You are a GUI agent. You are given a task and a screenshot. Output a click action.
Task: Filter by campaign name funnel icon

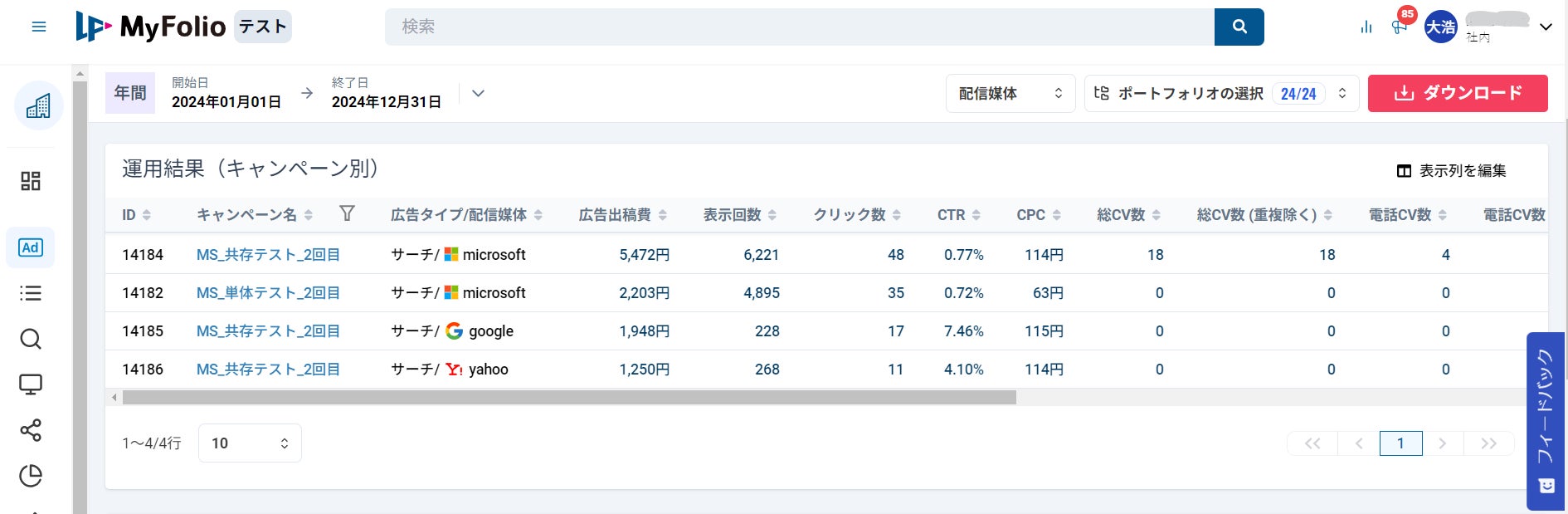click(347, 214)
